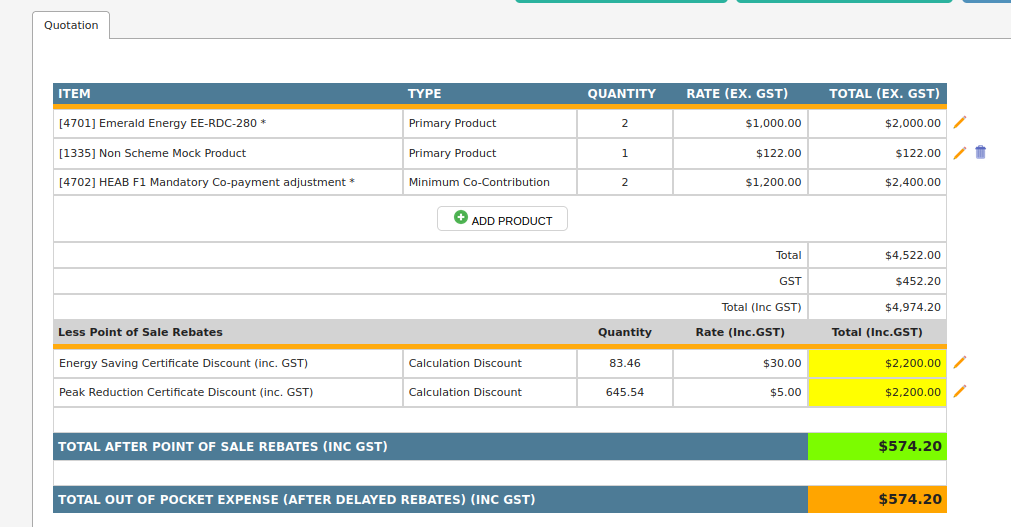1011x527 pixels.
Task: Delete the Non Scheme Mock Product row
Action: point(980,153)
